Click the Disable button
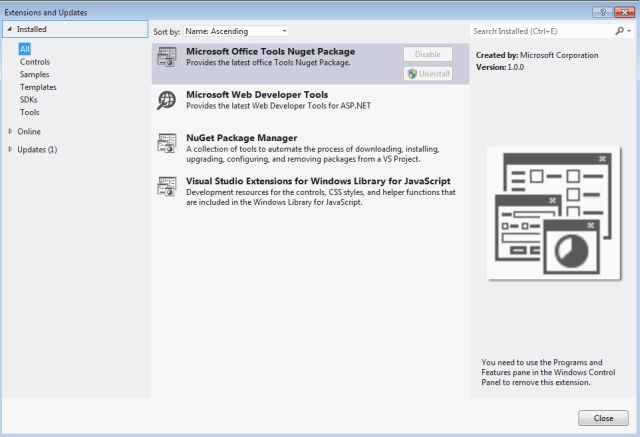 (428, 54)
